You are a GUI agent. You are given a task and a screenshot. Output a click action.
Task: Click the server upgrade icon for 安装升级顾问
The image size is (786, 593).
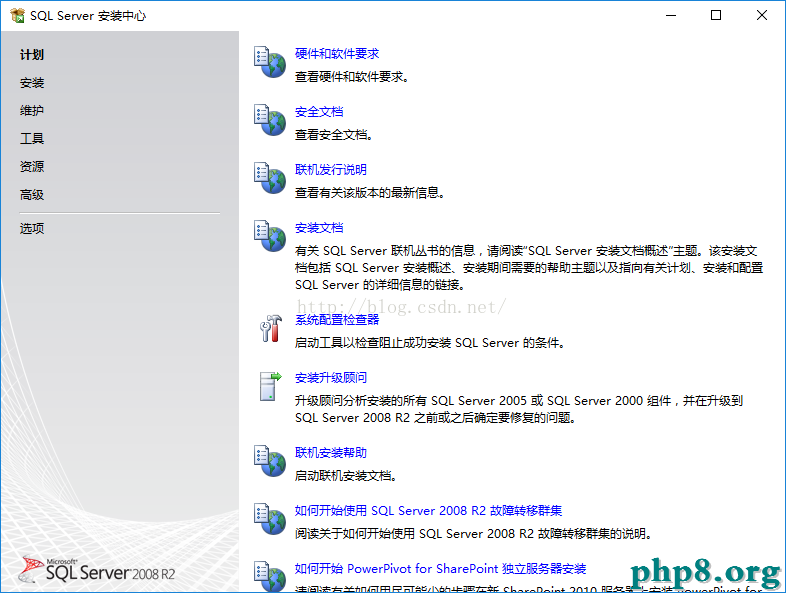270,386
